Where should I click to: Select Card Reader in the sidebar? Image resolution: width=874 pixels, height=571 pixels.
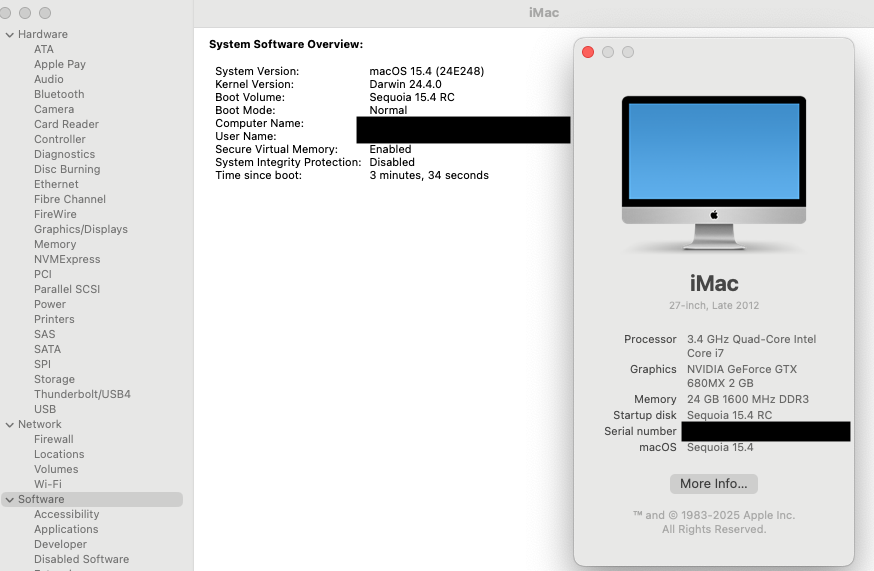coord(66,124)
